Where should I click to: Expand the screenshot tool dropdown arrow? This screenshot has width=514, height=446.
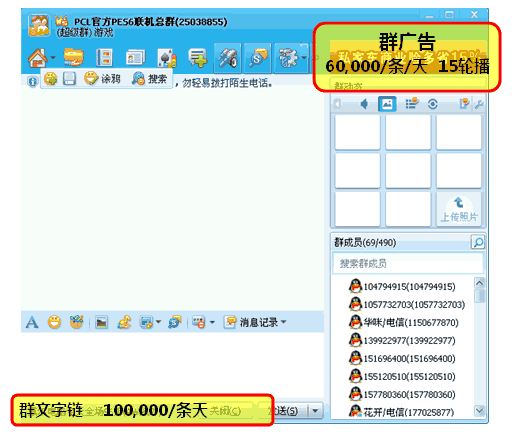tap(158, 322)
